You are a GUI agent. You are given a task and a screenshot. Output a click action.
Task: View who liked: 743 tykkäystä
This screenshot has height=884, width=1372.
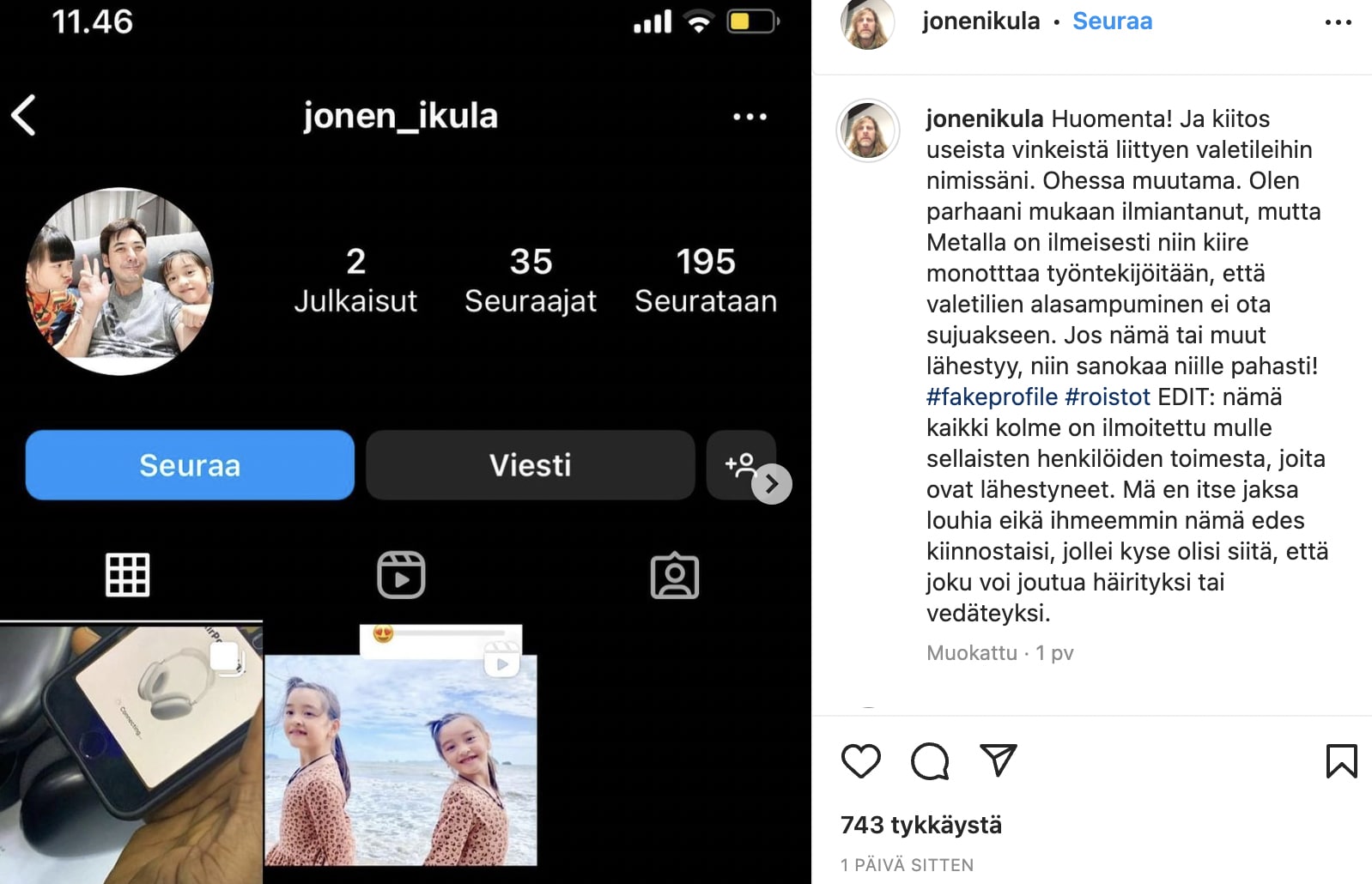pyautogui.click(x=921, y=825)
